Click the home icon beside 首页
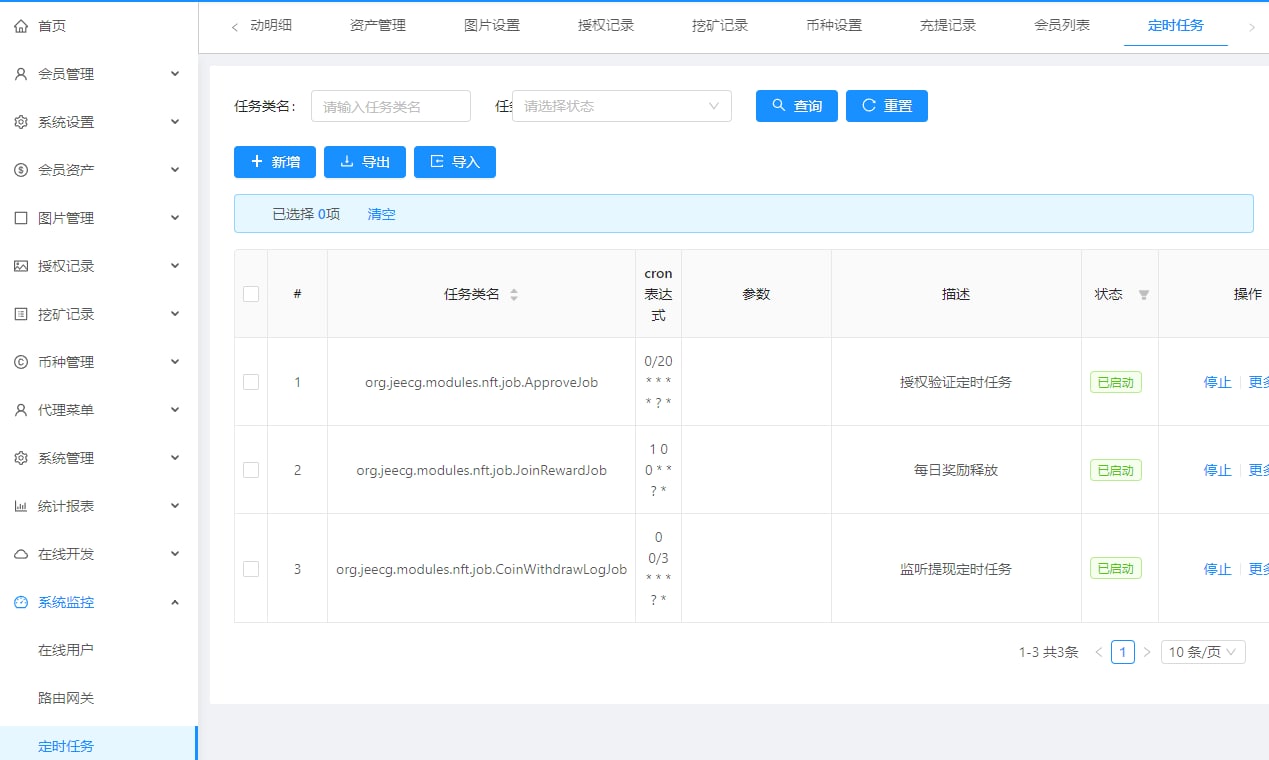The height and width of the screenshot is (760, 1269). point(21,26)
